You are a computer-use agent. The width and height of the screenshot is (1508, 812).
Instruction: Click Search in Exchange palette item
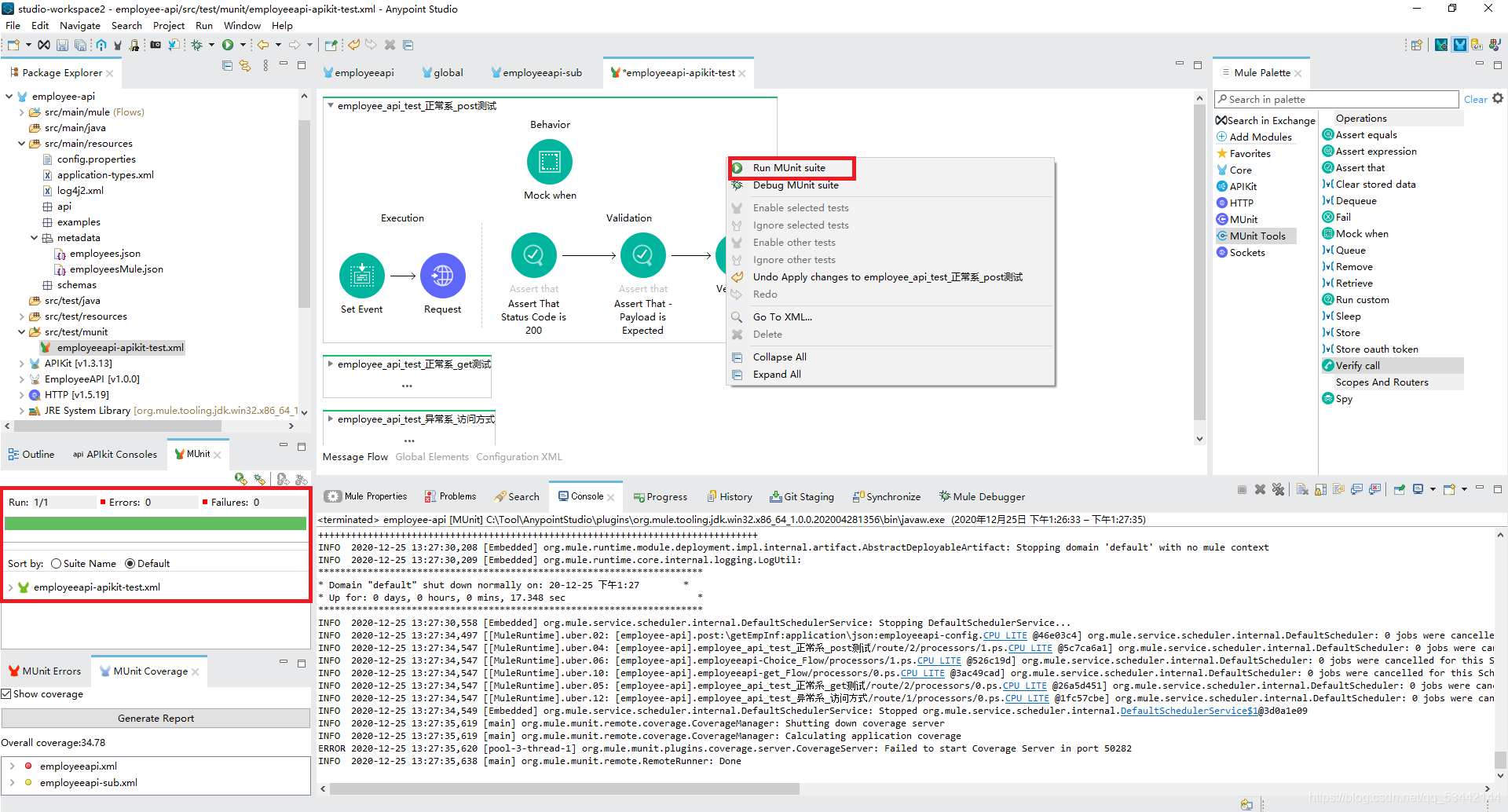[x=1265, y=120]
